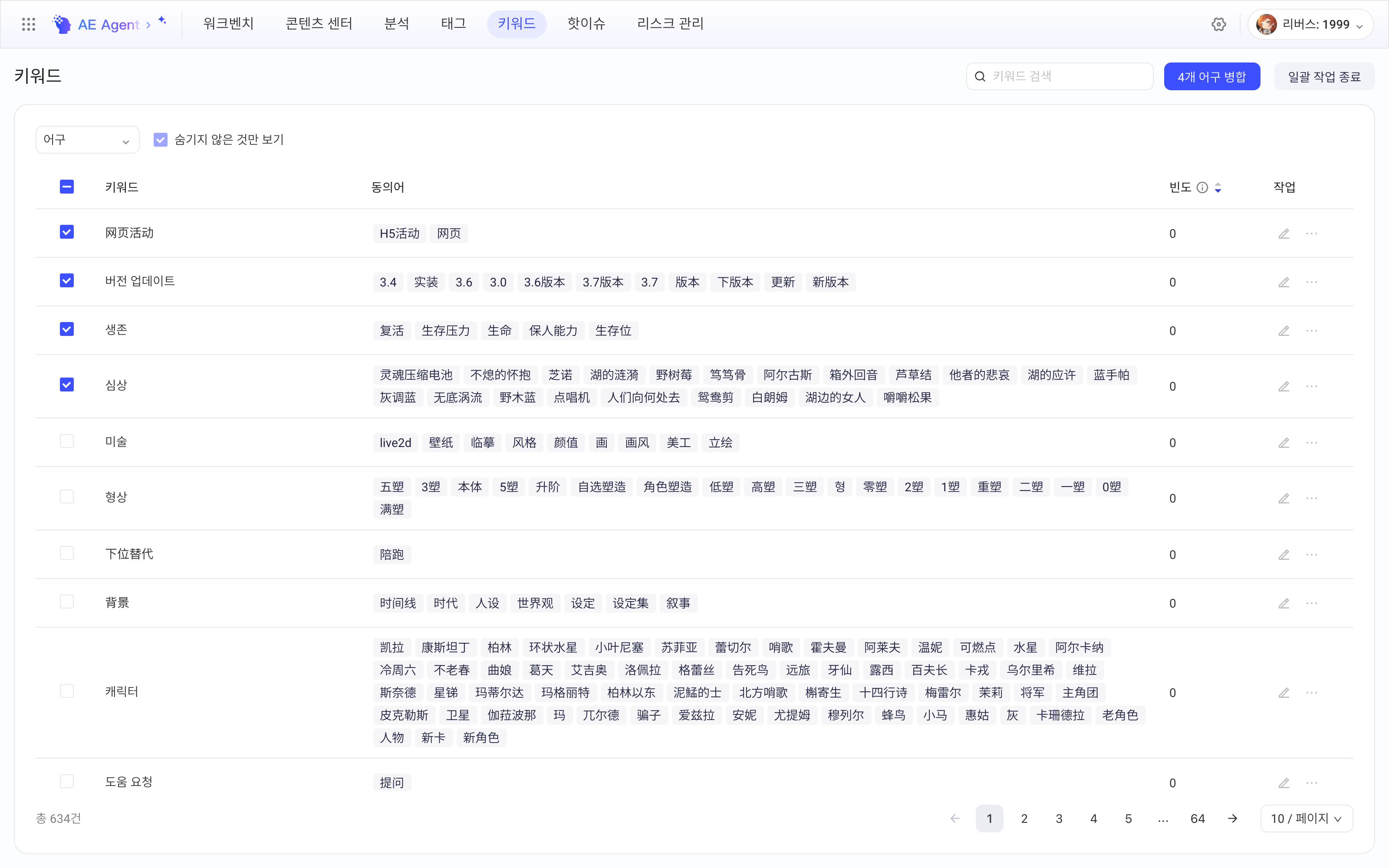Edit the 형상 keyword row
Screen dimensions: 1389x868
(x=1284, y=498)
